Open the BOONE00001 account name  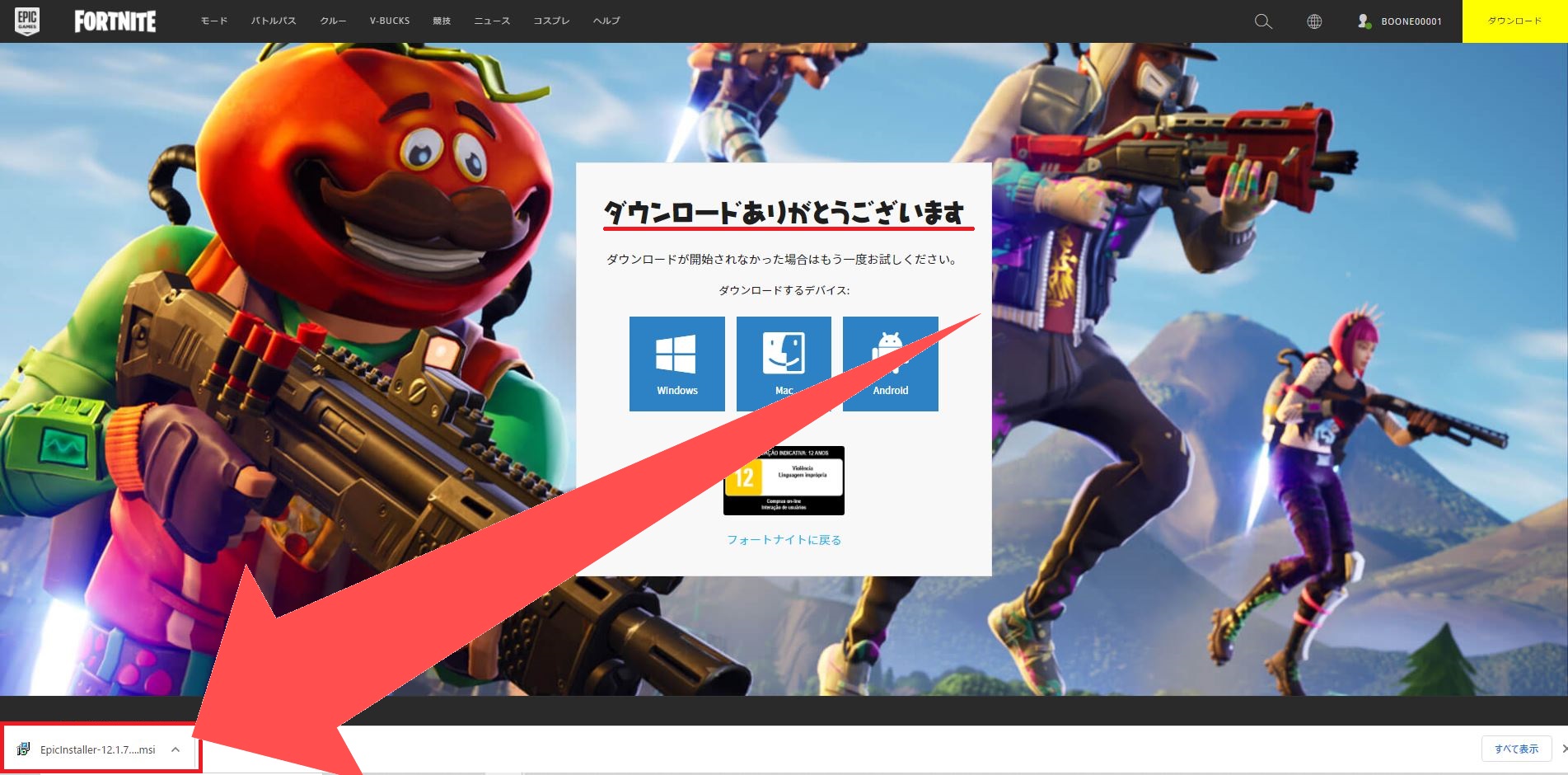pos(1411,21)
